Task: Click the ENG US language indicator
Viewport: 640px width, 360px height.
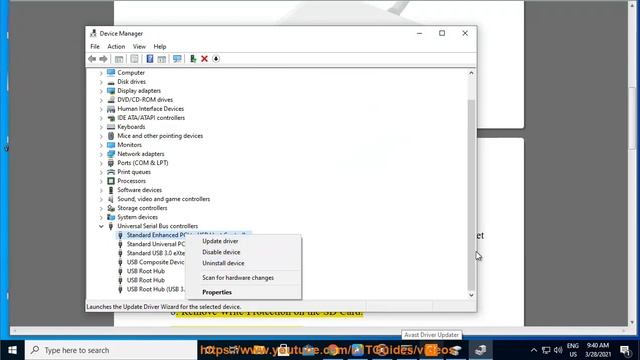Action: click(x=573, y=350)
